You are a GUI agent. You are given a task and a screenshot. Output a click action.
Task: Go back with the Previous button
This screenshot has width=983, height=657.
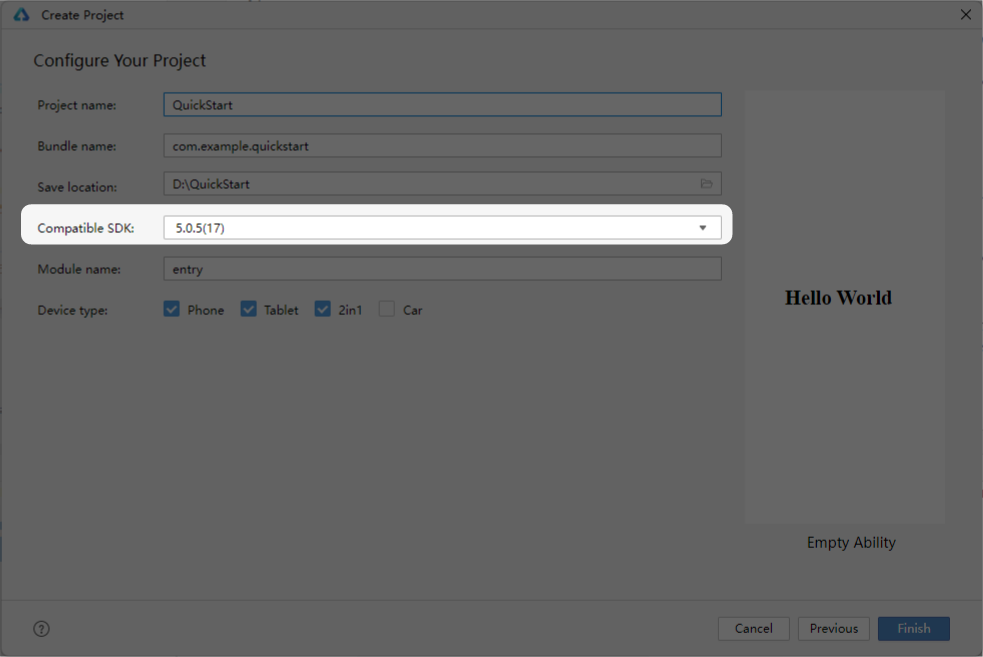[833, 628]
